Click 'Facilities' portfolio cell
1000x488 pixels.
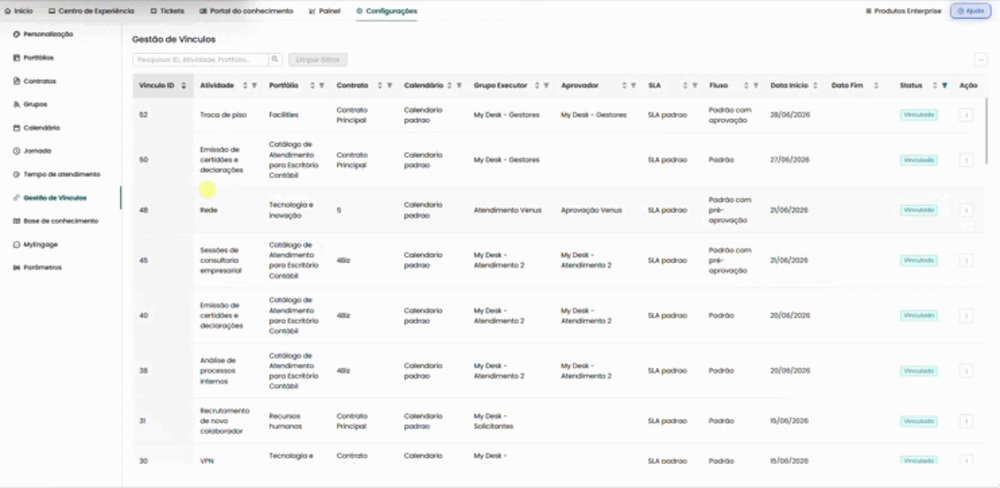pyautogui.click(x=284, y=115)
